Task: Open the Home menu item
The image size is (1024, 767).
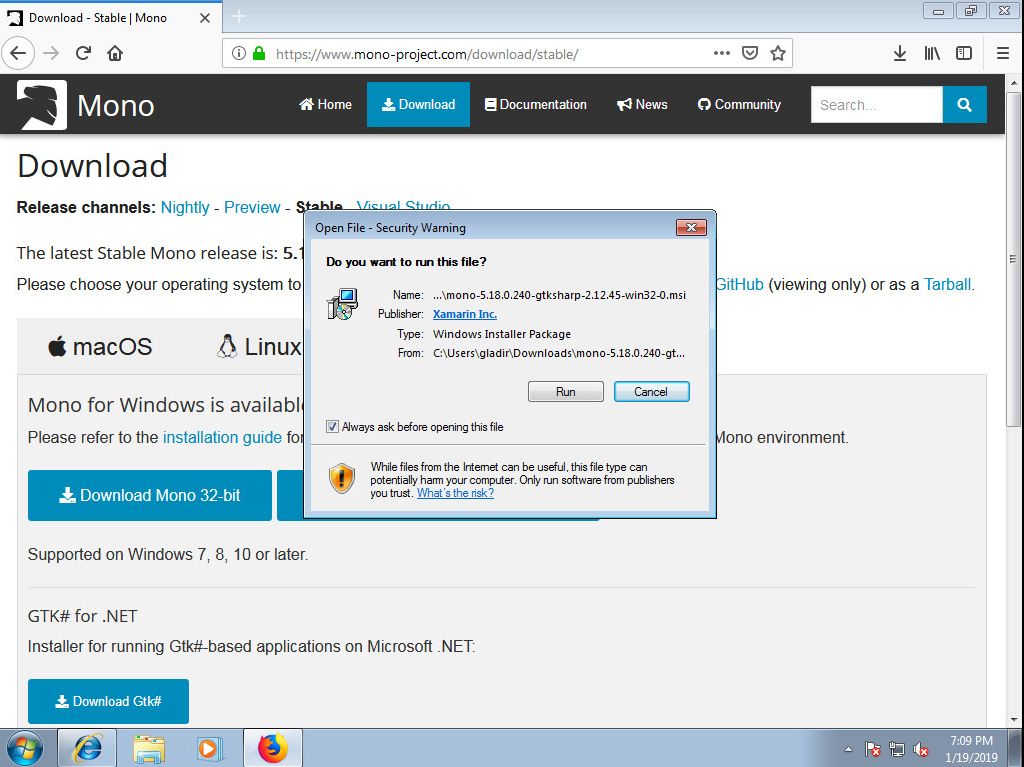Action: coord(325,105)
